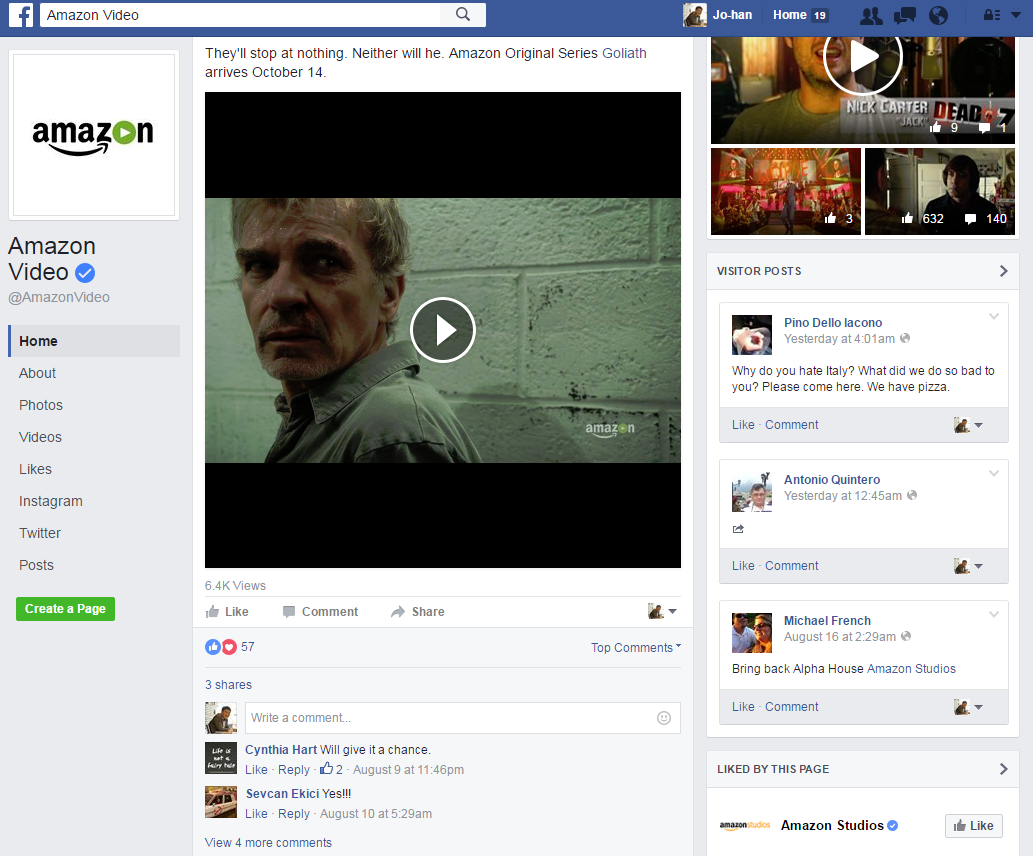The image size is (1033, 856).
Task: Open the Likes section
Action: [x=36, y=469]
